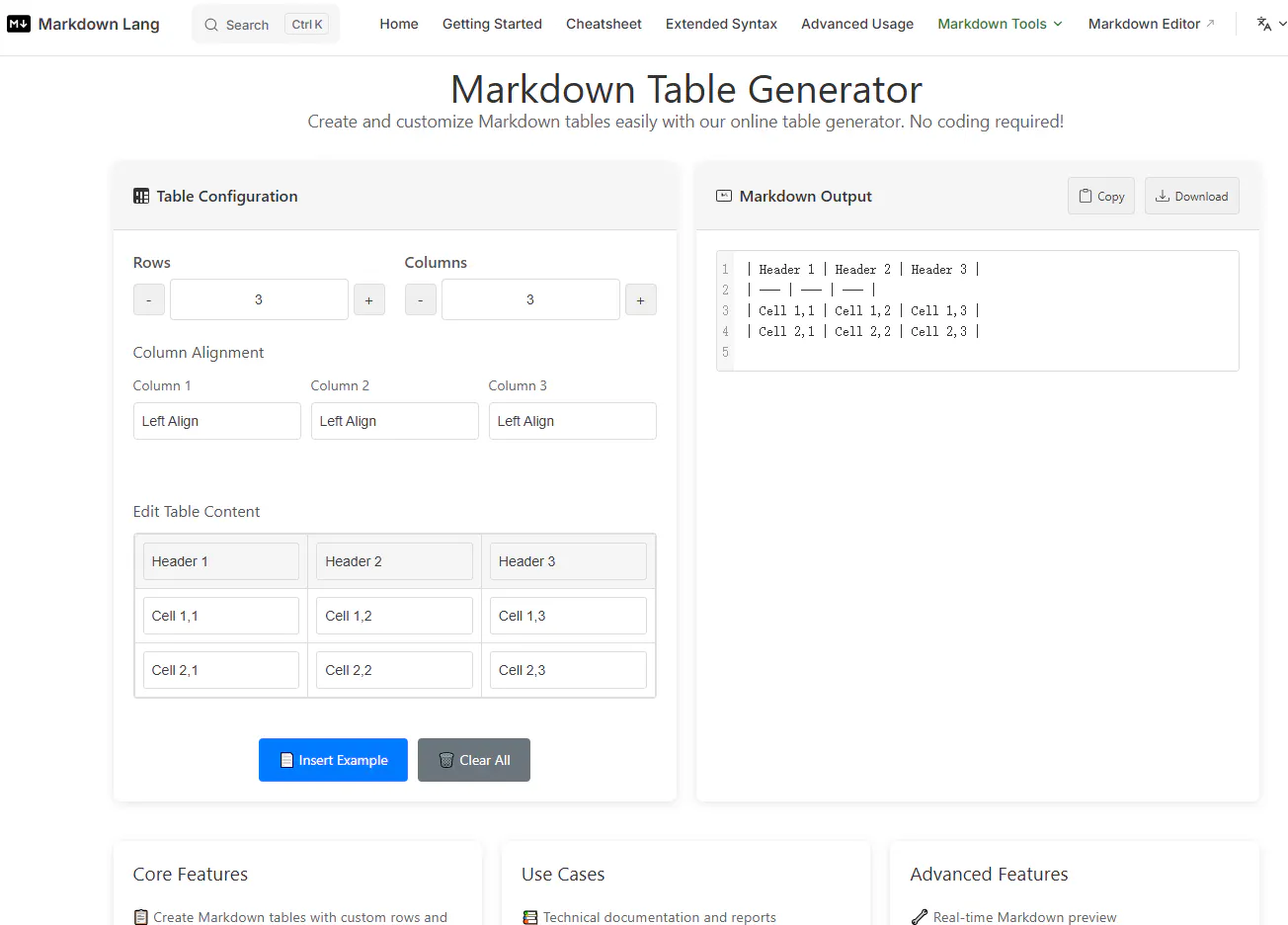
Task: Click the Markdown Output panel icon
Action: tap(724, 196)
